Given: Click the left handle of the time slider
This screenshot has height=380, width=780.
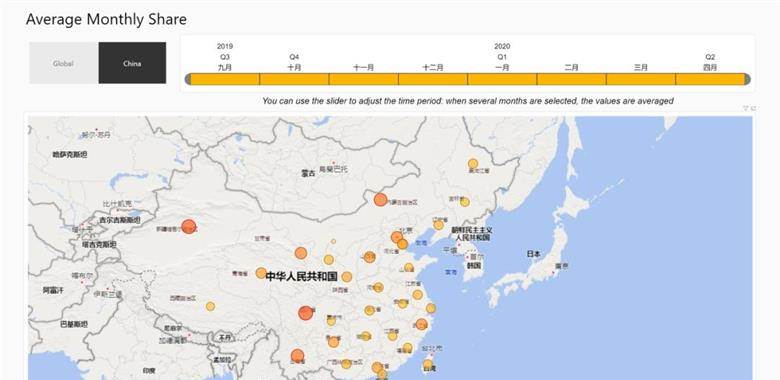Looking at the screenshot, I should [x=188, y=79].
